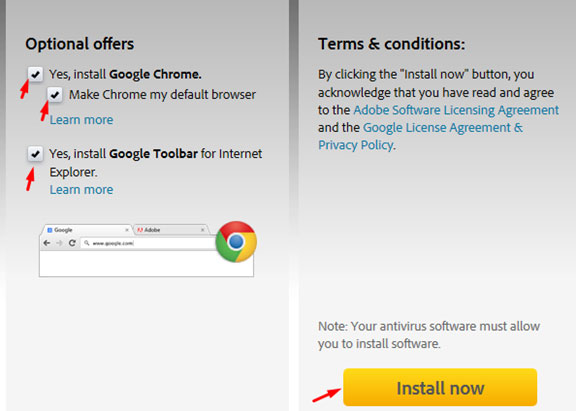Click the forward arrow in the browser illustration
Viewport: 576px width, 411px height.
[x=59, y=243]
